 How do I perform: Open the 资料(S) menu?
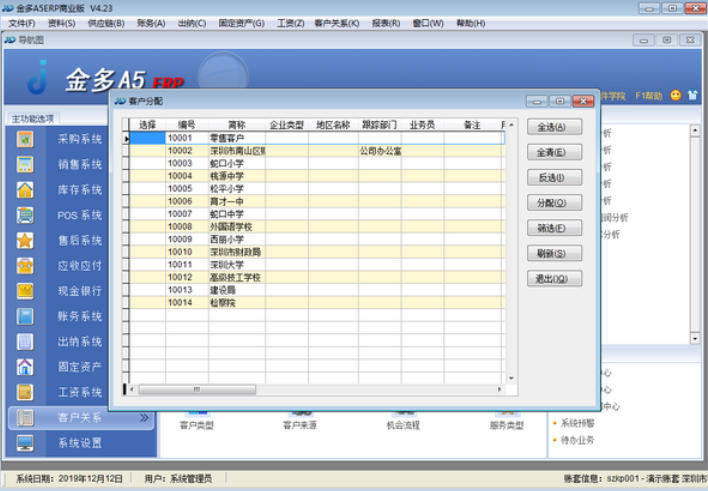tap(62, 23)
